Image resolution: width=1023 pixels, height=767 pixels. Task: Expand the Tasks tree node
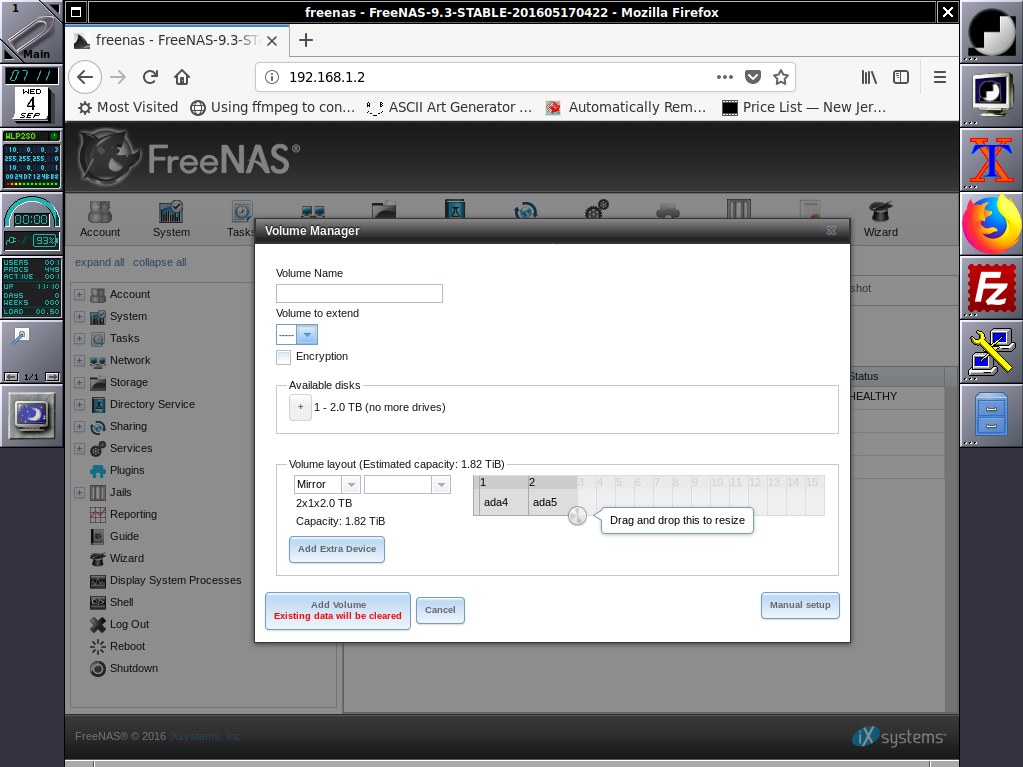coord(80,338)
